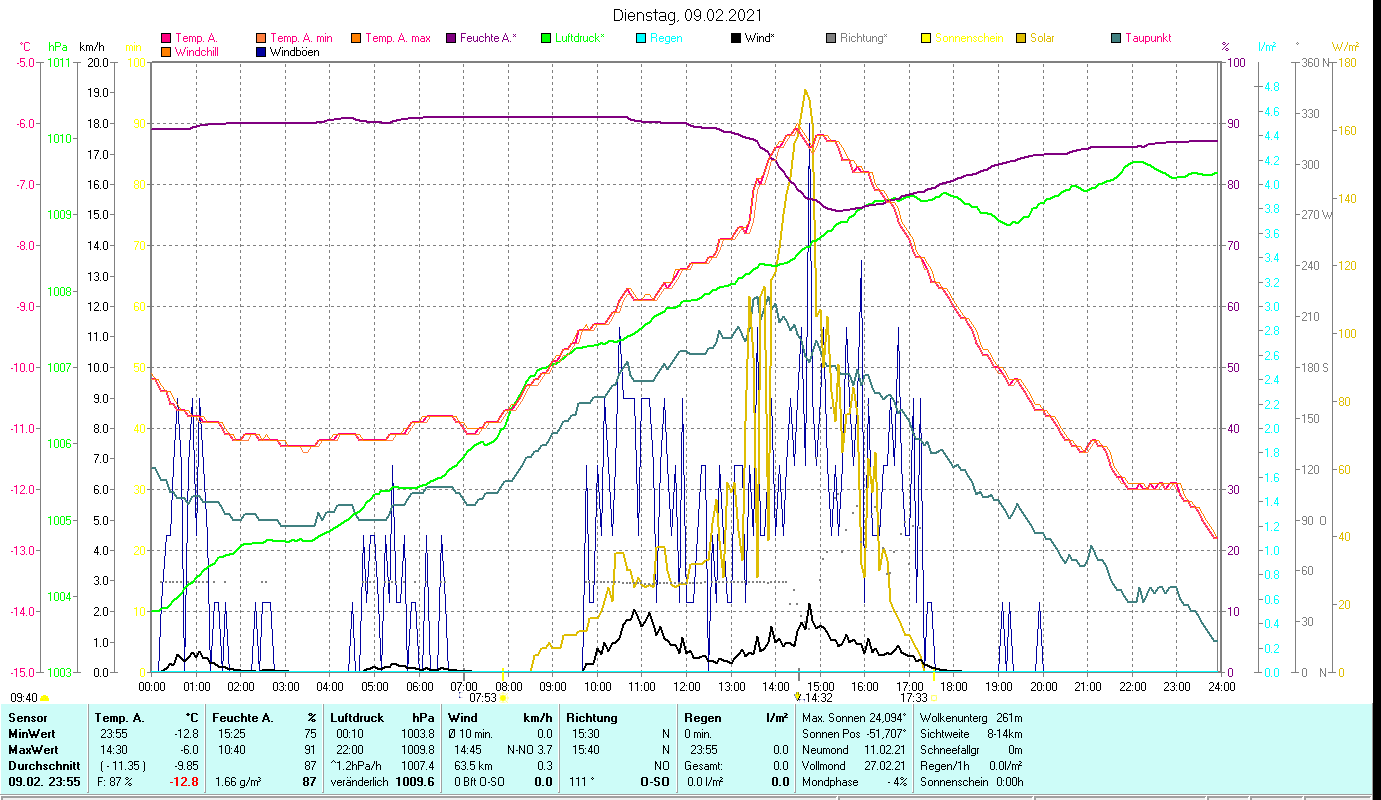This screenshot has height=800, width=1381.
Task: Click the 'Vollmond' date entry
Action: (x=855, y=766)
